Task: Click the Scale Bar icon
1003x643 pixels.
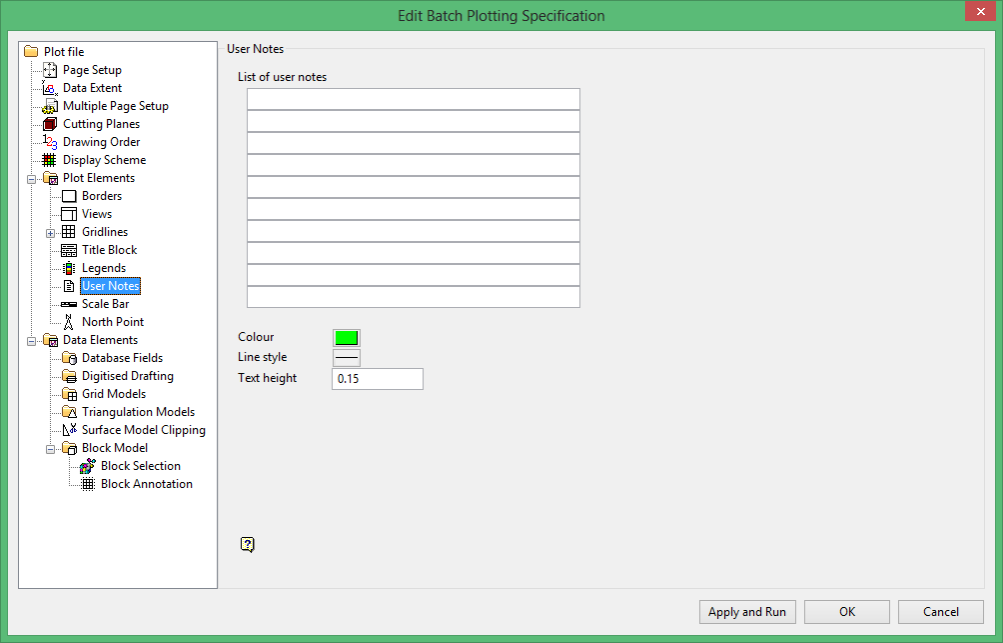Action: 68,305
